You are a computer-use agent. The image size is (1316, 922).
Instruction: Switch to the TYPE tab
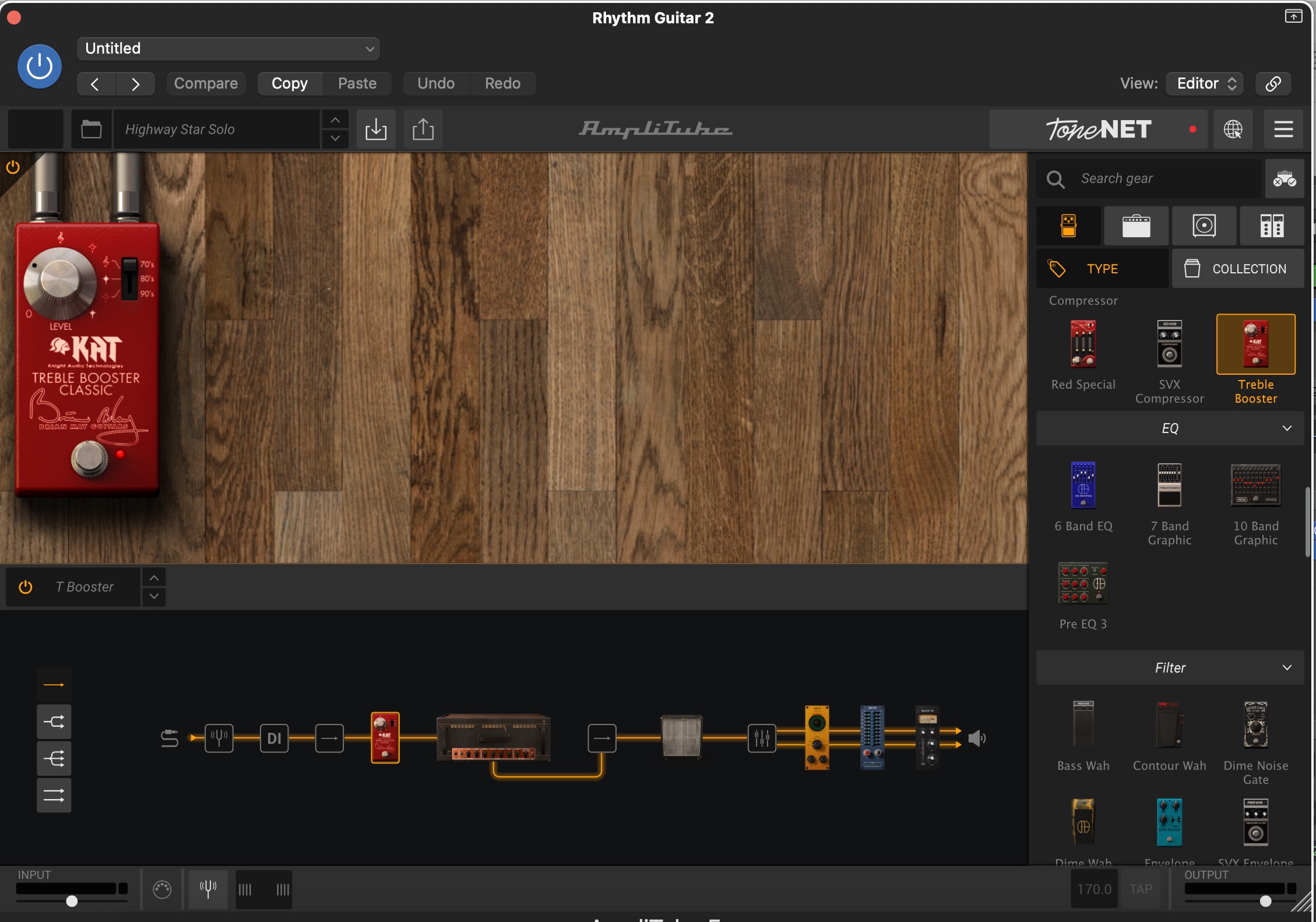tap(1102, 269)
